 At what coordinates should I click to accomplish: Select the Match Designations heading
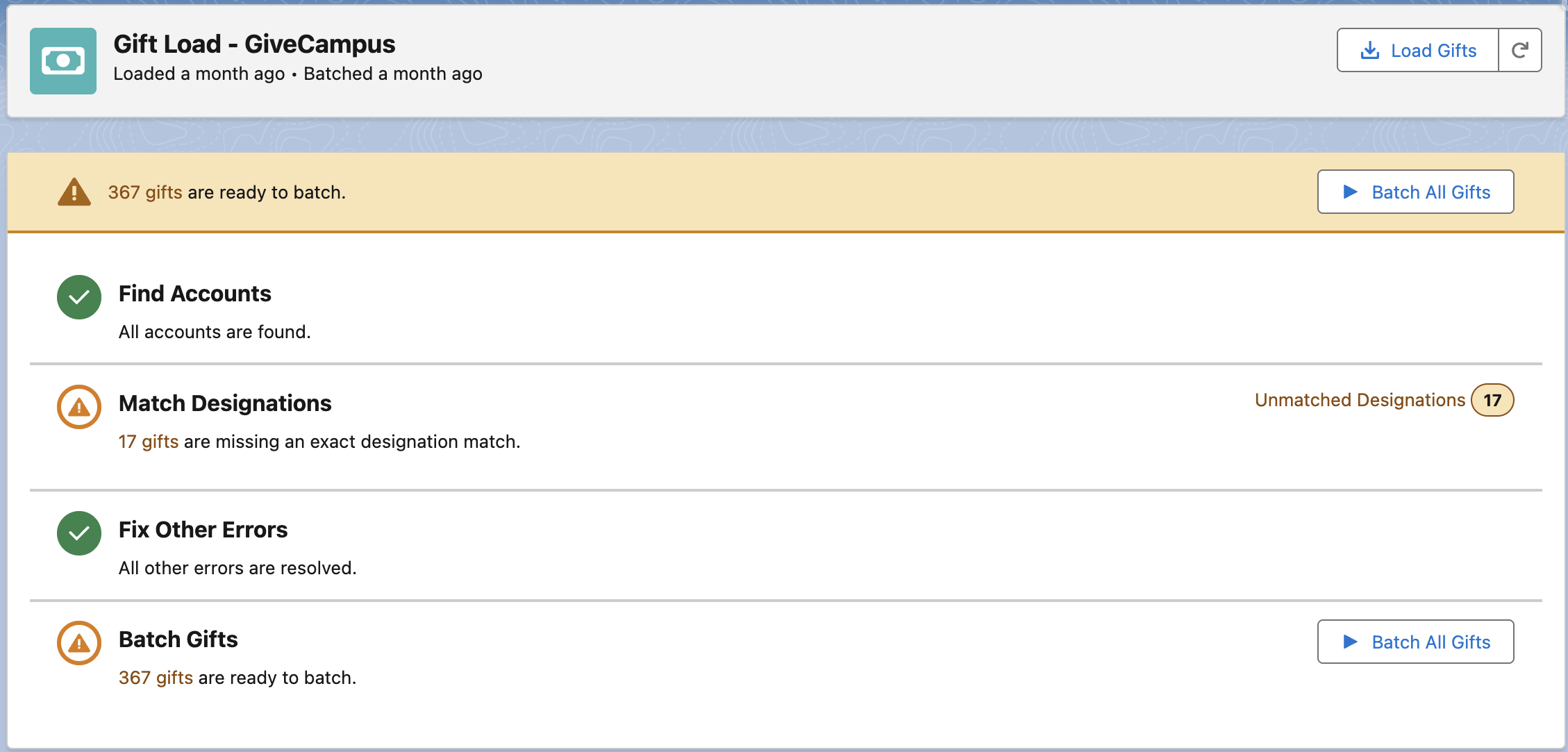[225, 403]
